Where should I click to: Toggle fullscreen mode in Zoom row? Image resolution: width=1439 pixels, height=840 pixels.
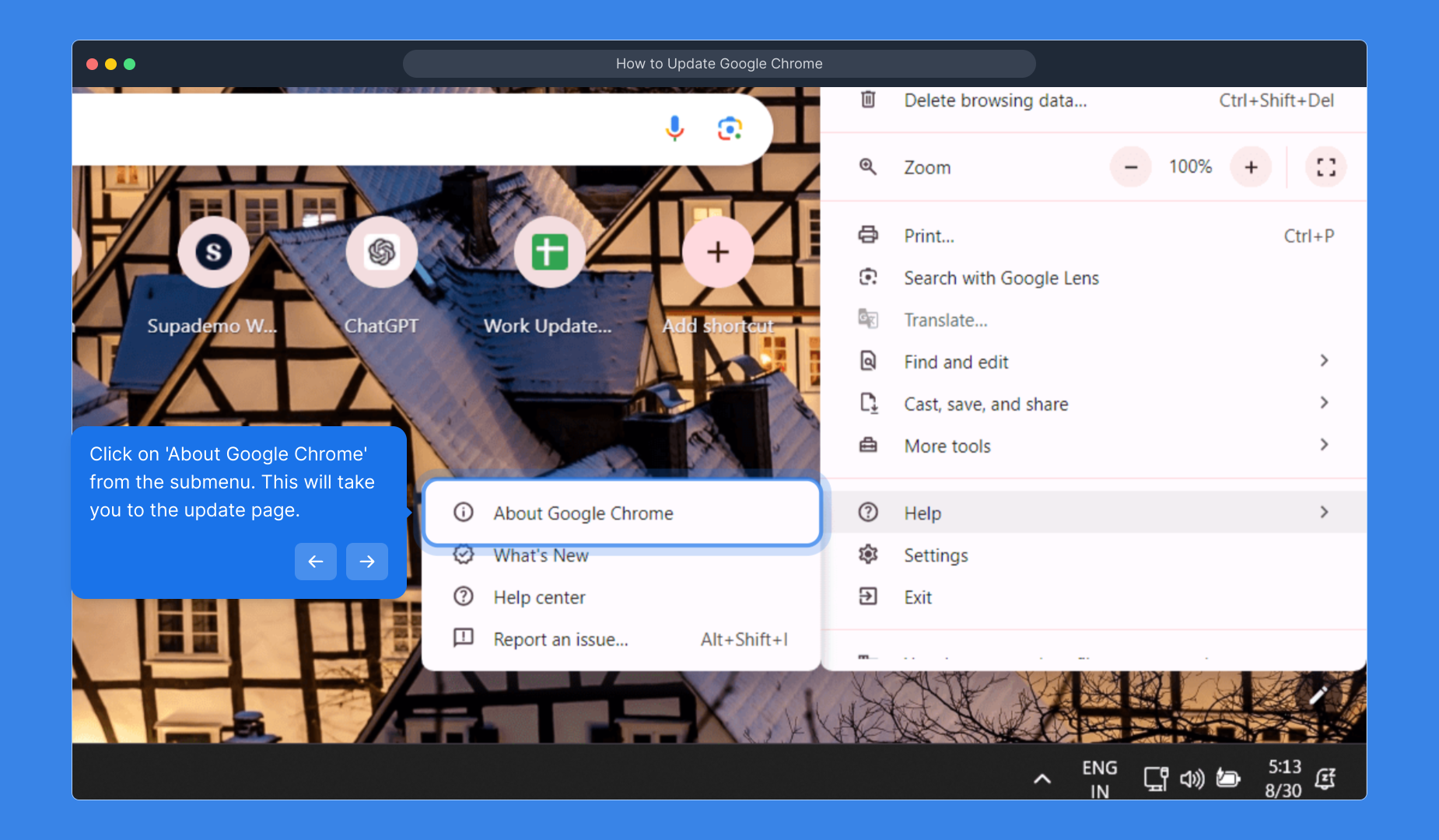1325,167
